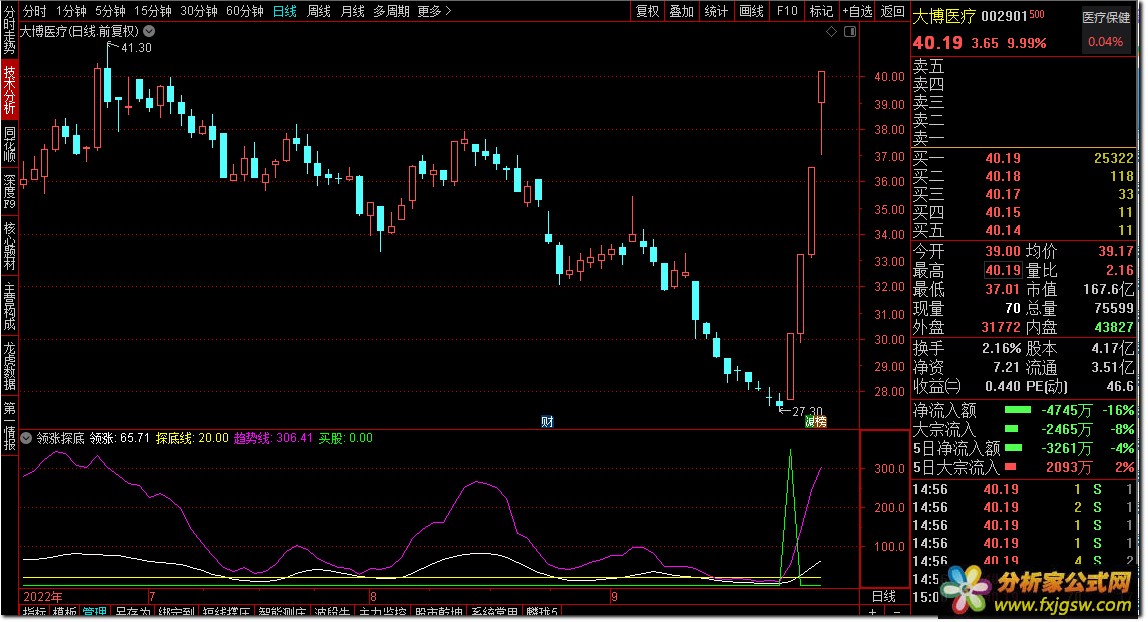Click the 买二 price 40.18

click(1002, 176)
